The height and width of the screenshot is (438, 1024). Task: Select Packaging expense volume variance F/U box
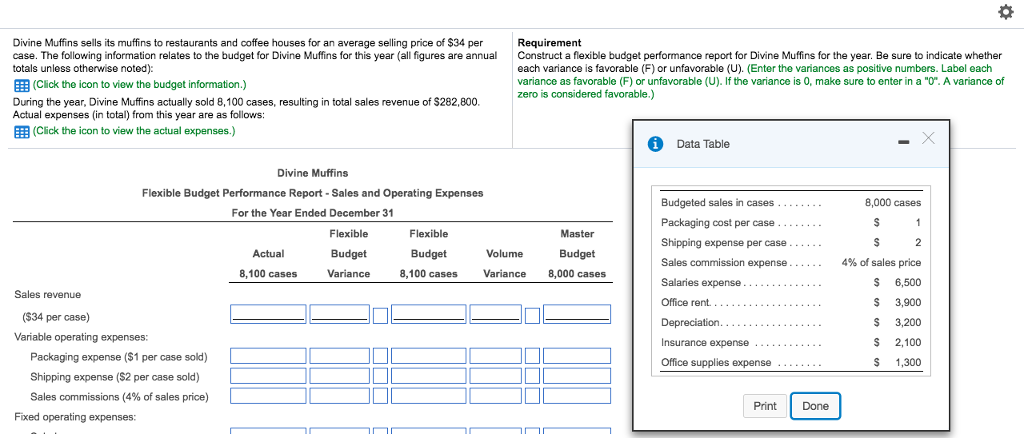coord(532,356)
